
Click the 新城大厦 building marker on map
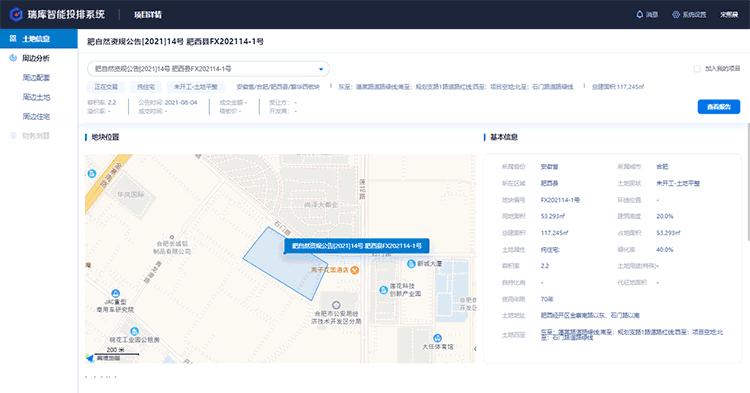(411, 263)
